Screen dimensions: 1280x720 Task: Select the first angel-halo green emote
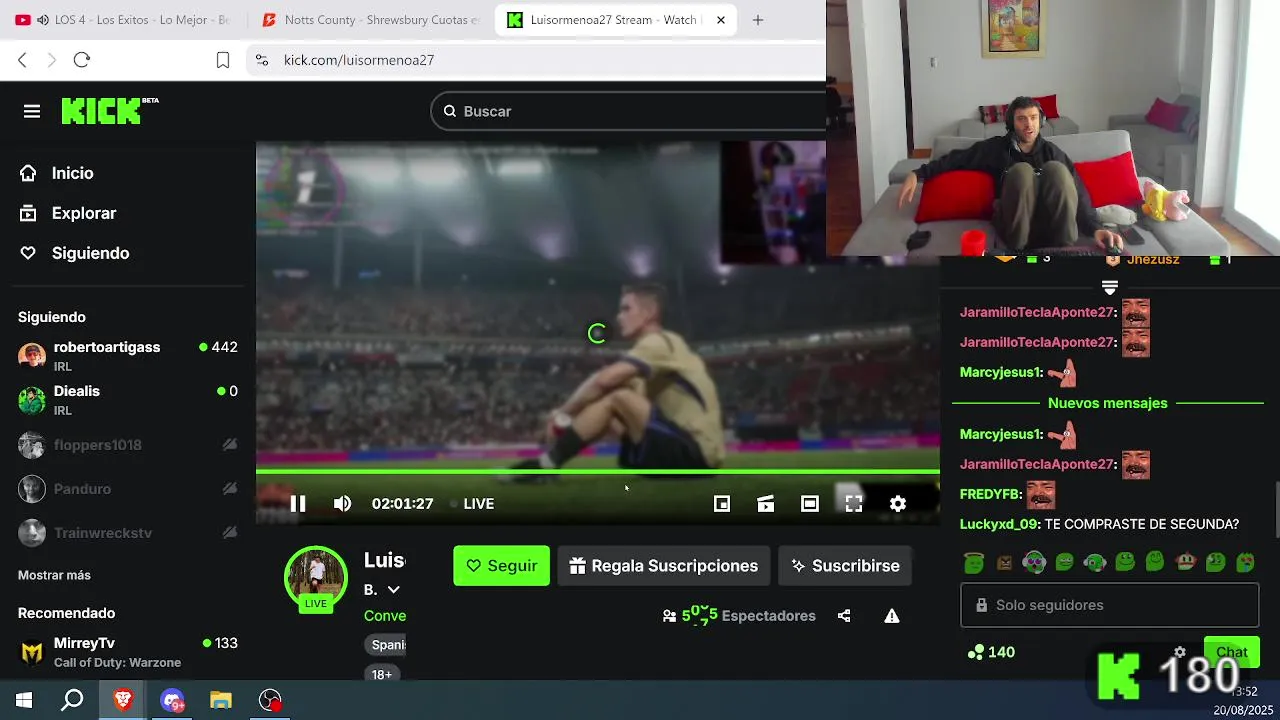974,562
